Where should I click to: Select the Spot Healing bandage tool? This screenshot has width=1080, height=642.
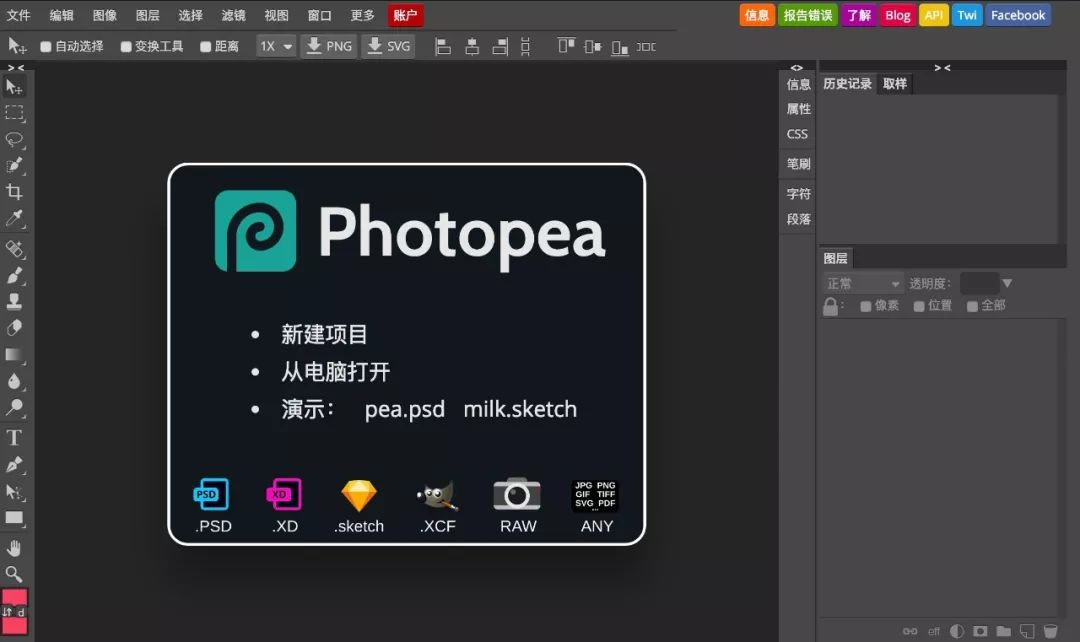coord(14,249)
